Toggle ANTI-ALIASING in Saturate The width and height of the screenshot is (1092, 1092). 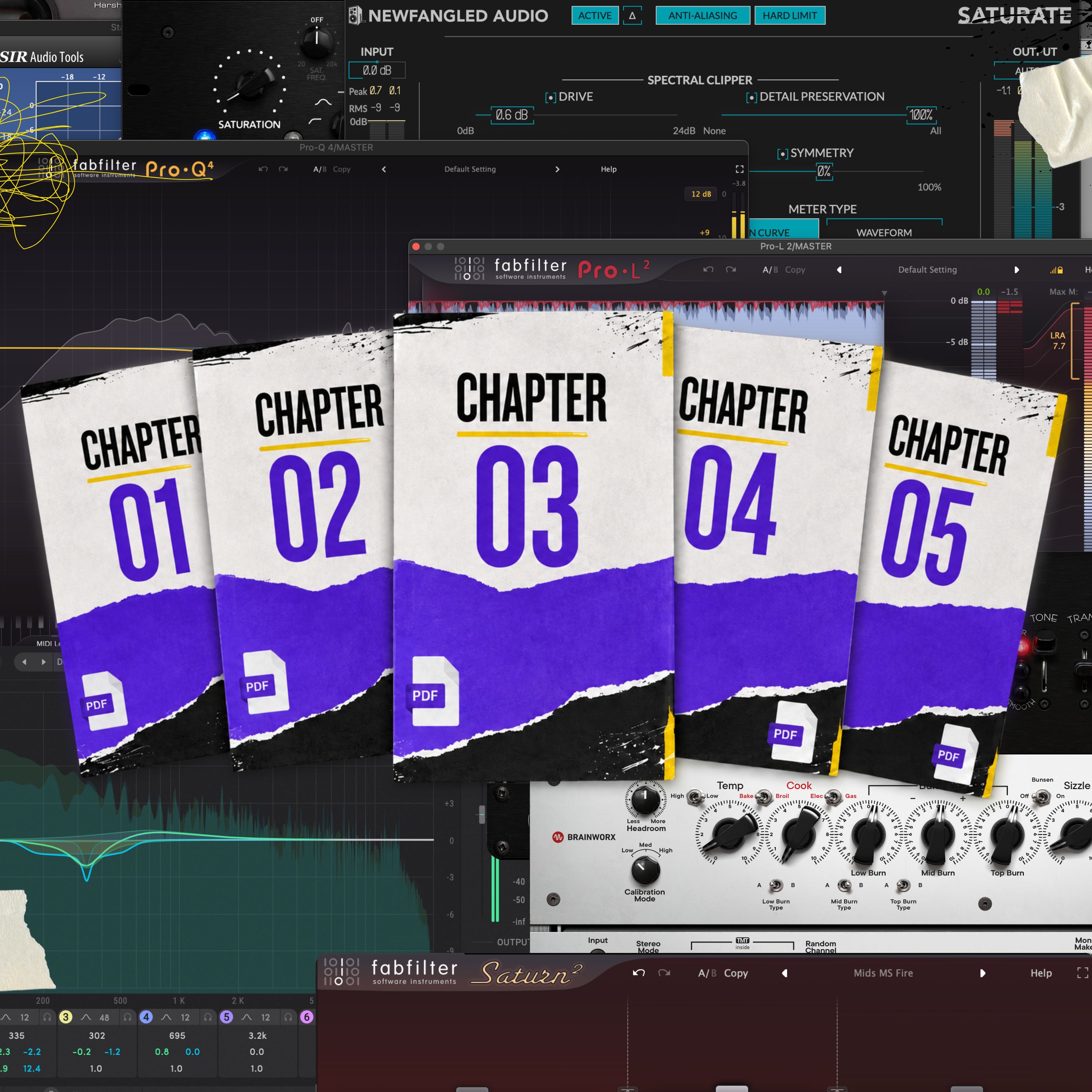click(703, 15)
